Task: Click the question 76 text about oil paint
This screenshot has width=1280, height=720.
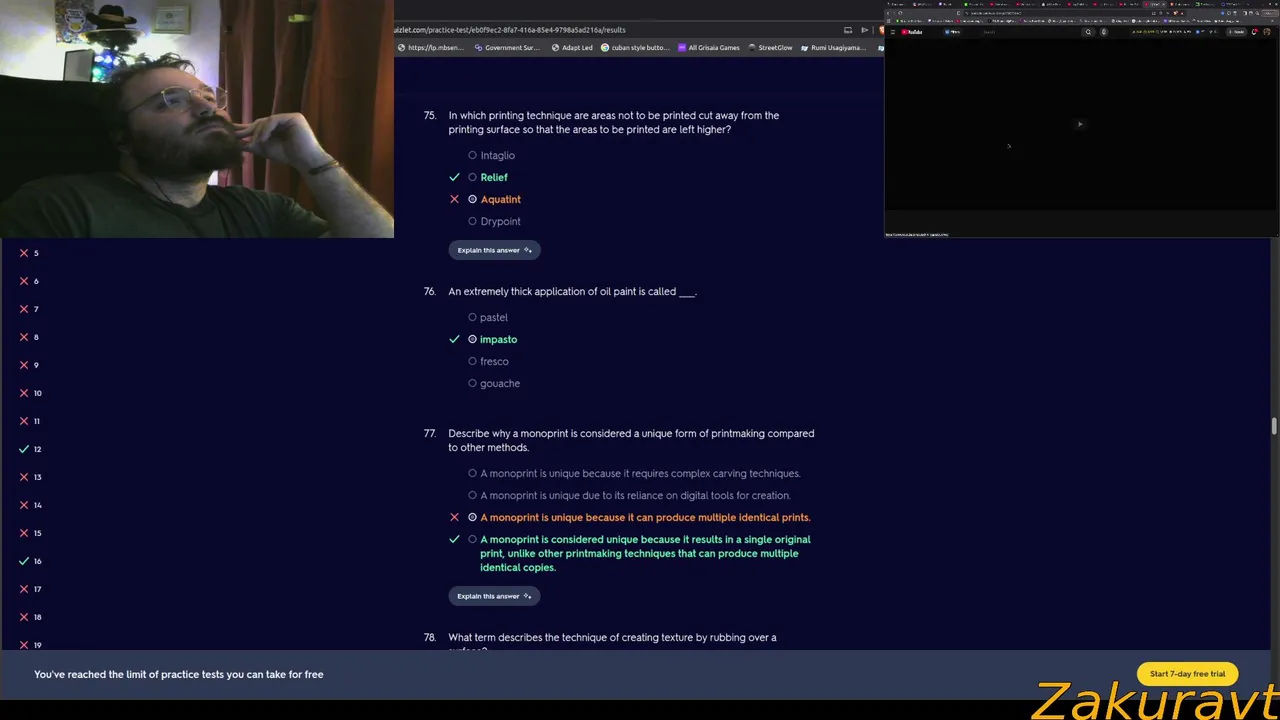Action: click(x=573, y=291)
